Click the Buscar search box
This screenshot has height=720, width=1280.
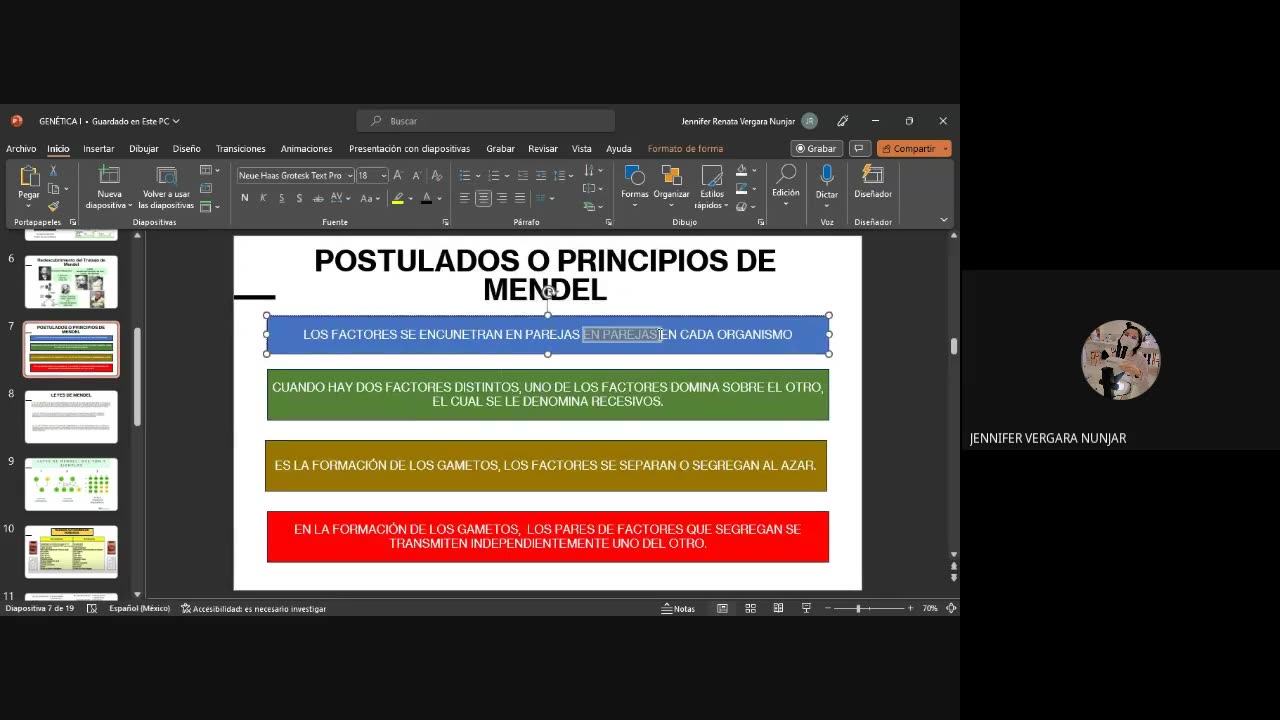(486, 121)
